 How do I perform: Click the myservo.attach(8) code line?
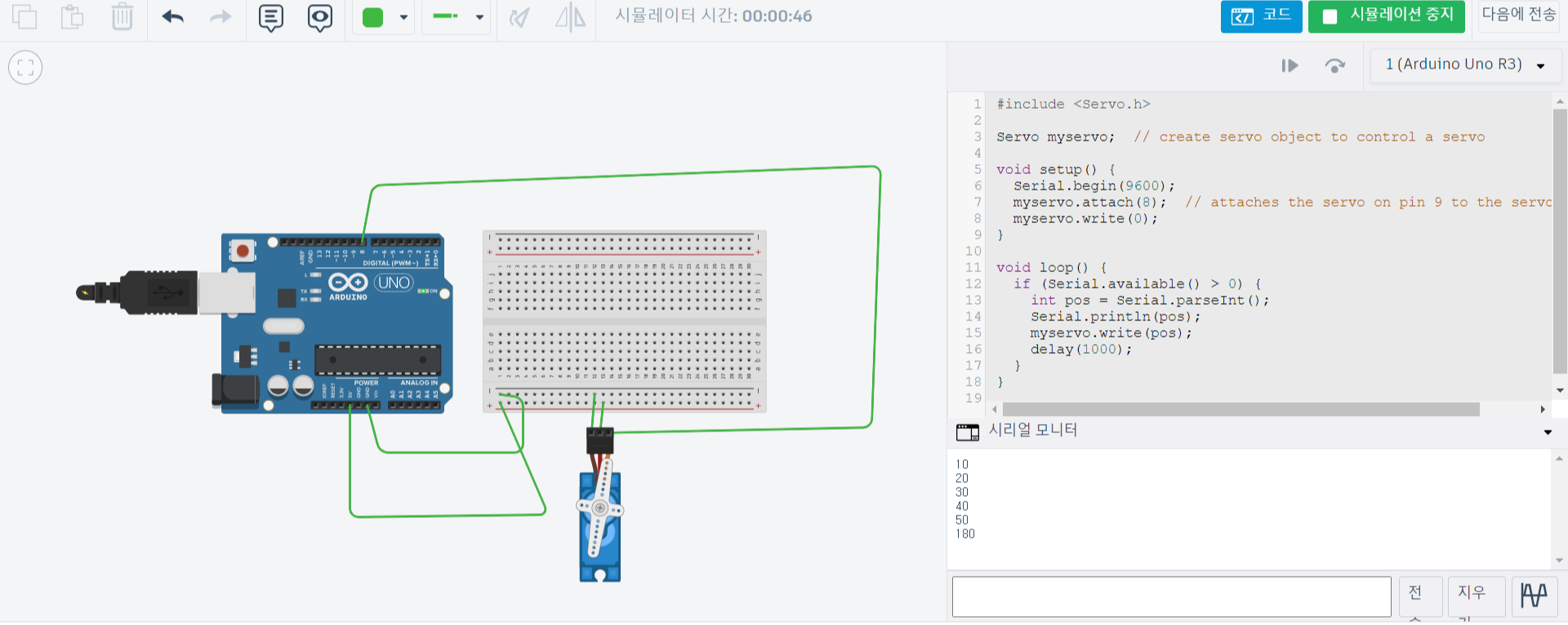(1089, 203)
